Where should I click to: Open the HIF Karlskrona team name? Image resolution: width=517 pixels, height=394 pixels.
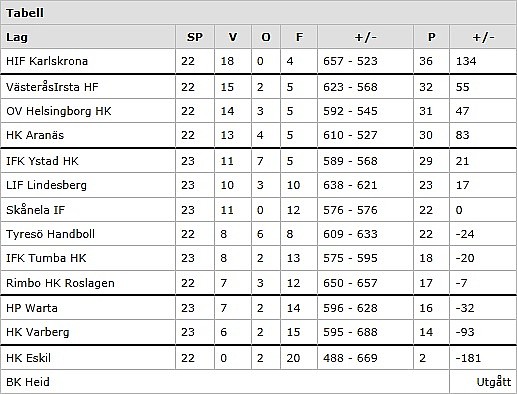tap(47, 61)
